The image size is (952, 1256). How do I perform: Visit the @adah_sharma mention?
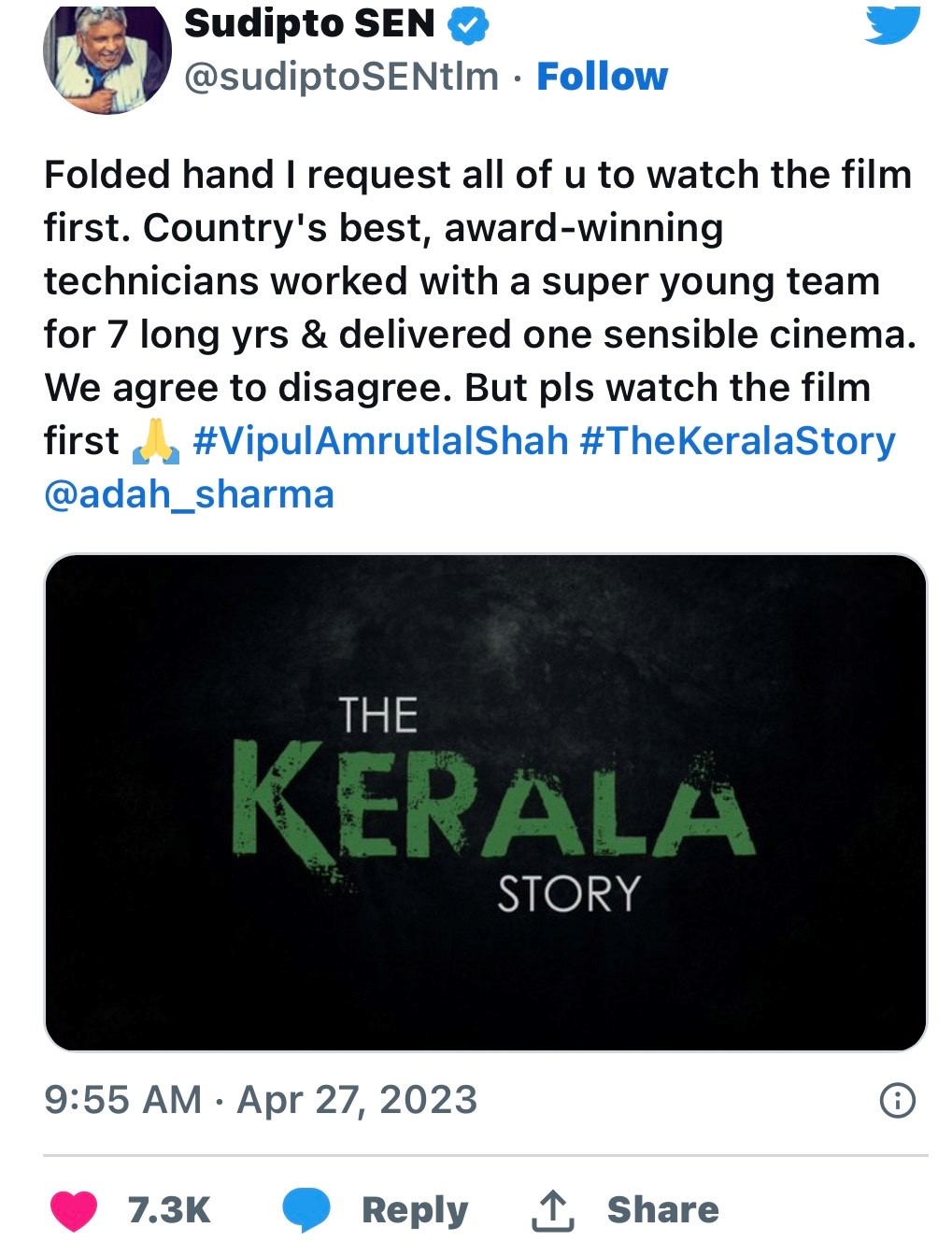tap(189, 494)
